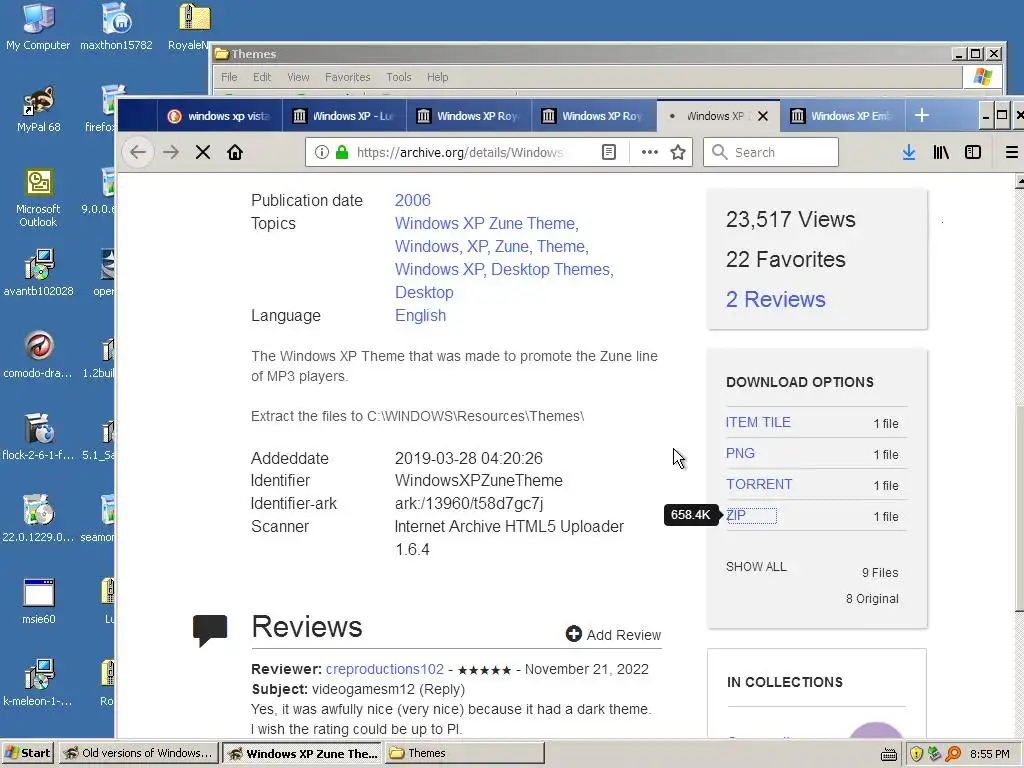Click the English language link

tap(421, 315)
